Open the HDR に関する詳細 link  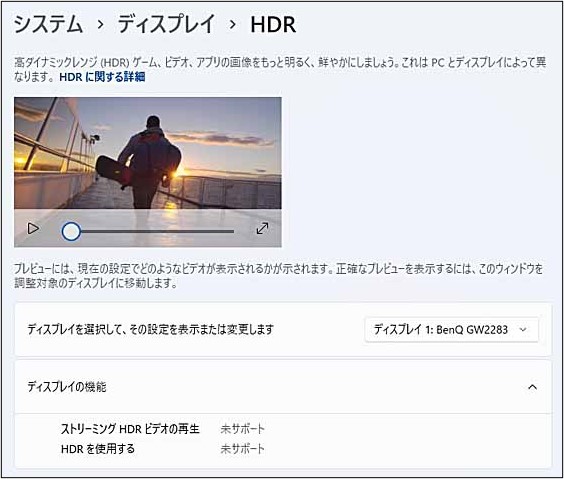point(102,77)
